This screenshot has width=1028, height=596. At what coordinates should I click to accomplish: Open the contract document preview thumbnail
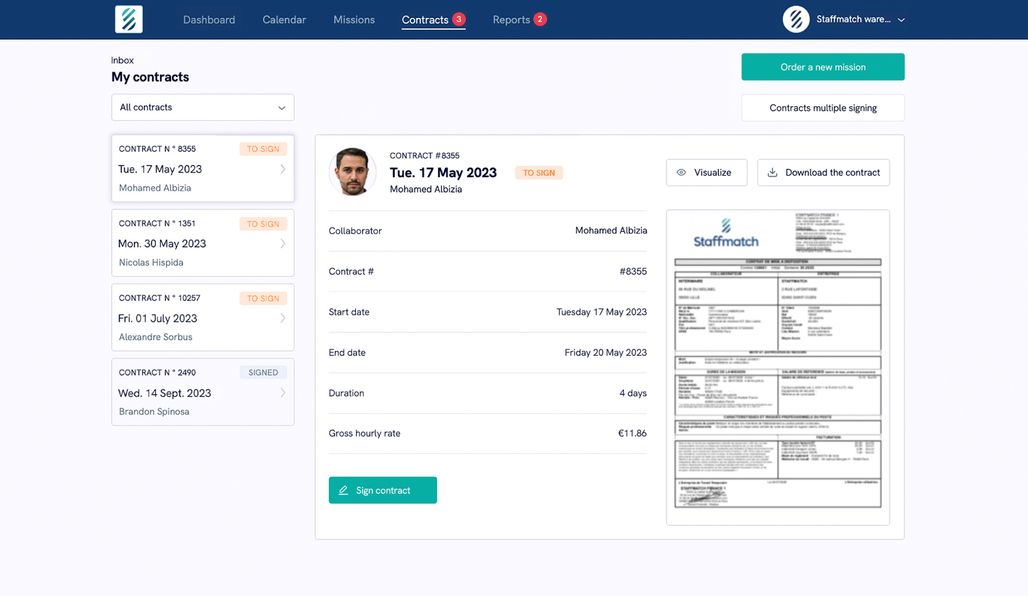[x=778, y=368]
